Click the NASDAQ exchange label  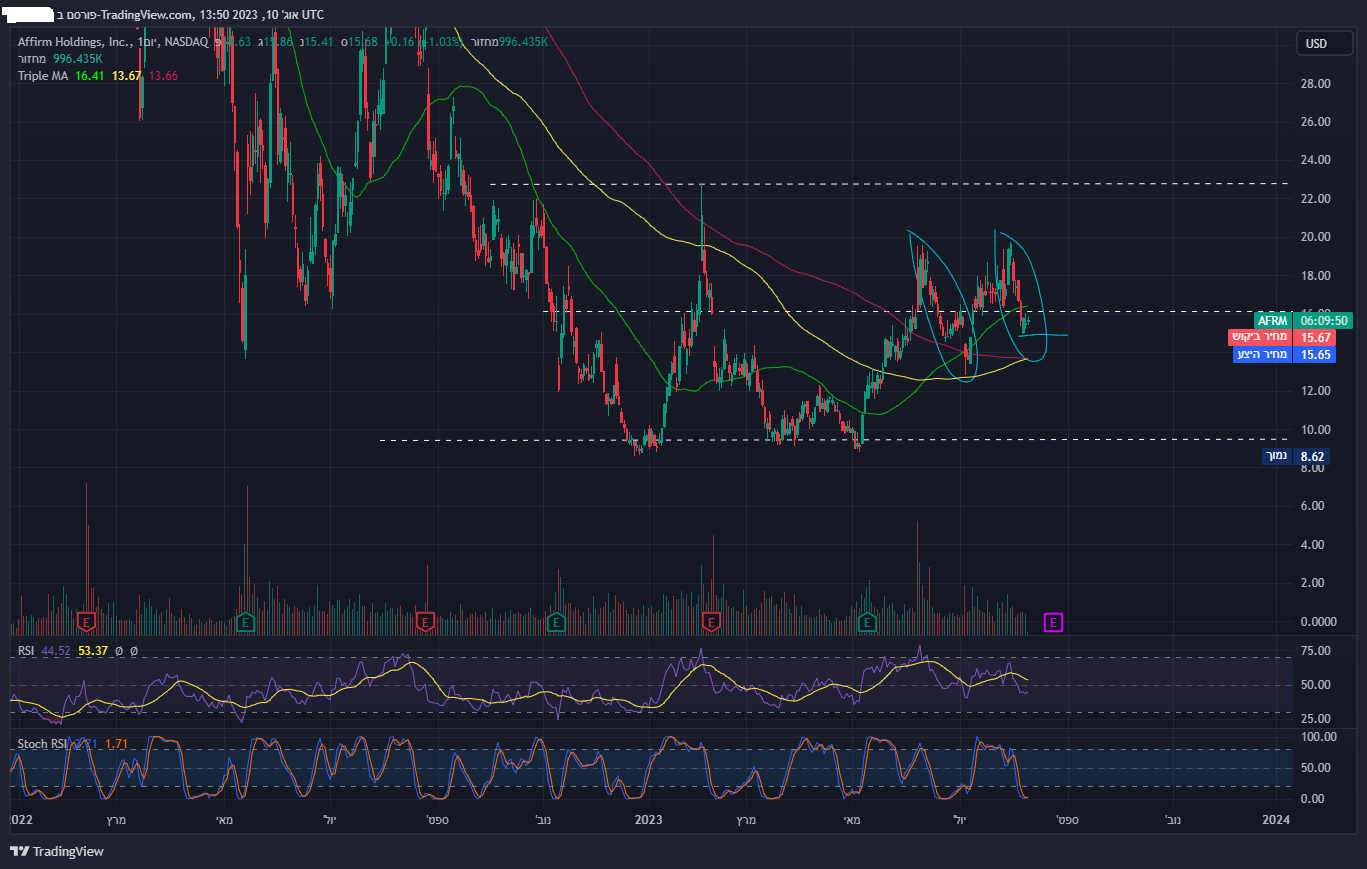click(185, 42)
